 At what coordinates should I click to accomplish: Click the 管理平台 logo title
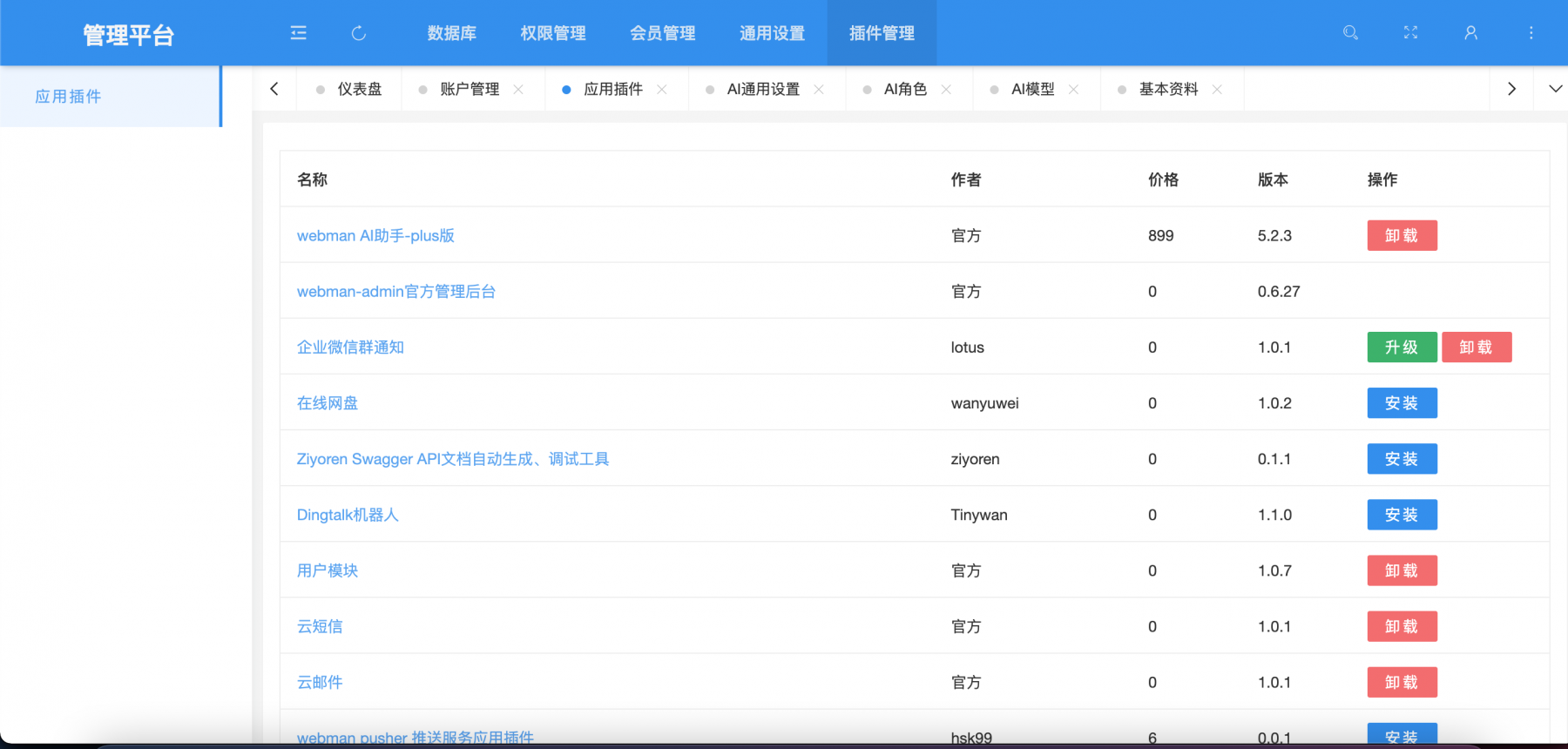129,35
